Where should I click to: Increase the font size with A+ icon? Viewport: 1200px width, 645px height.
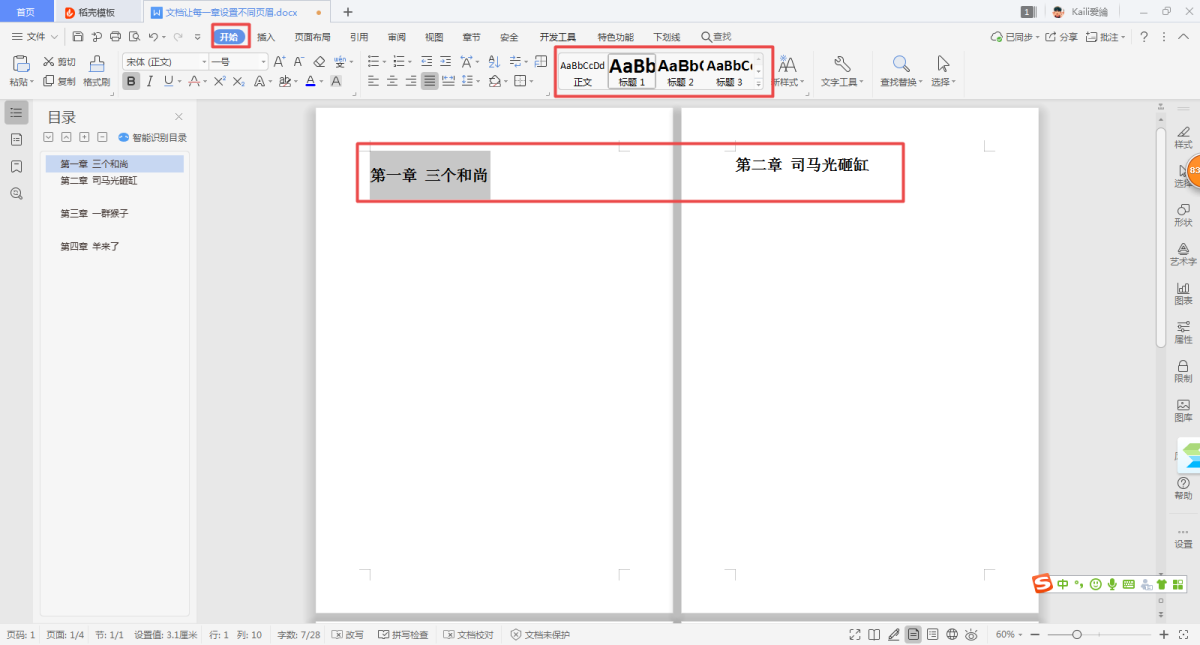pos(281,62)
